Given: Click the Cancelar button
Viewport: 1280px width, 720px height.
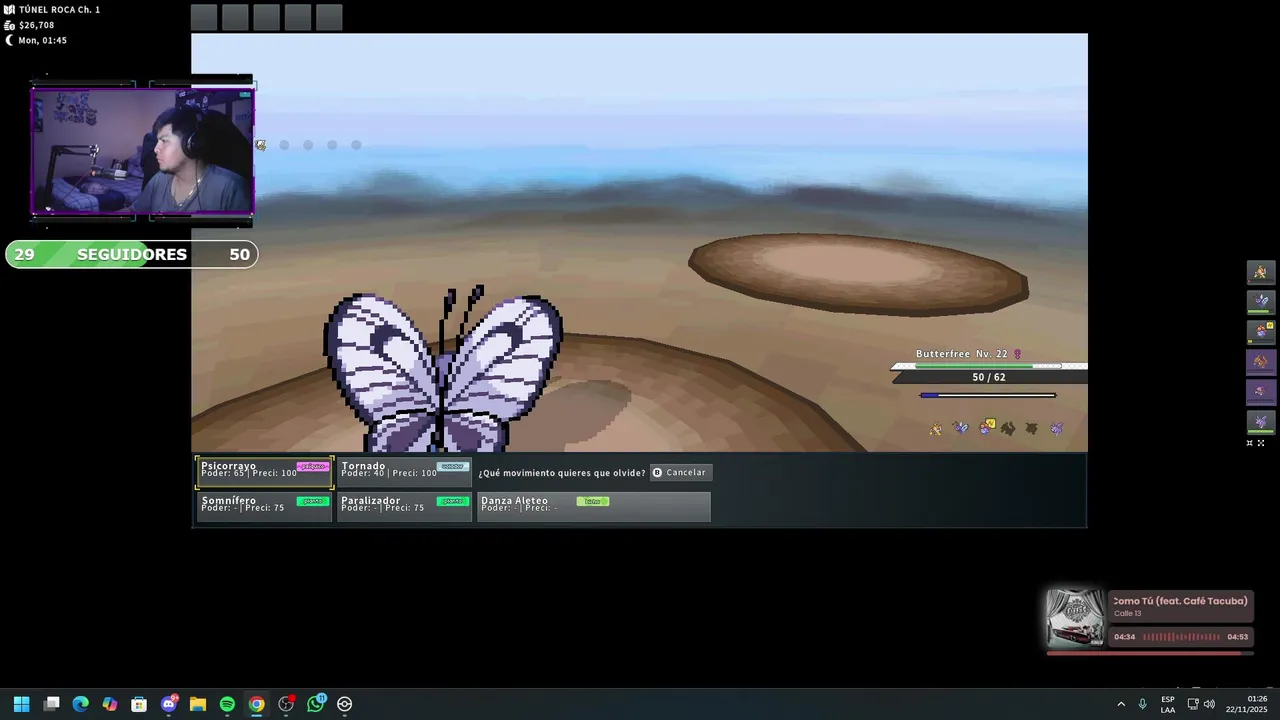Looking at the screenshot, I should (680, 472).
